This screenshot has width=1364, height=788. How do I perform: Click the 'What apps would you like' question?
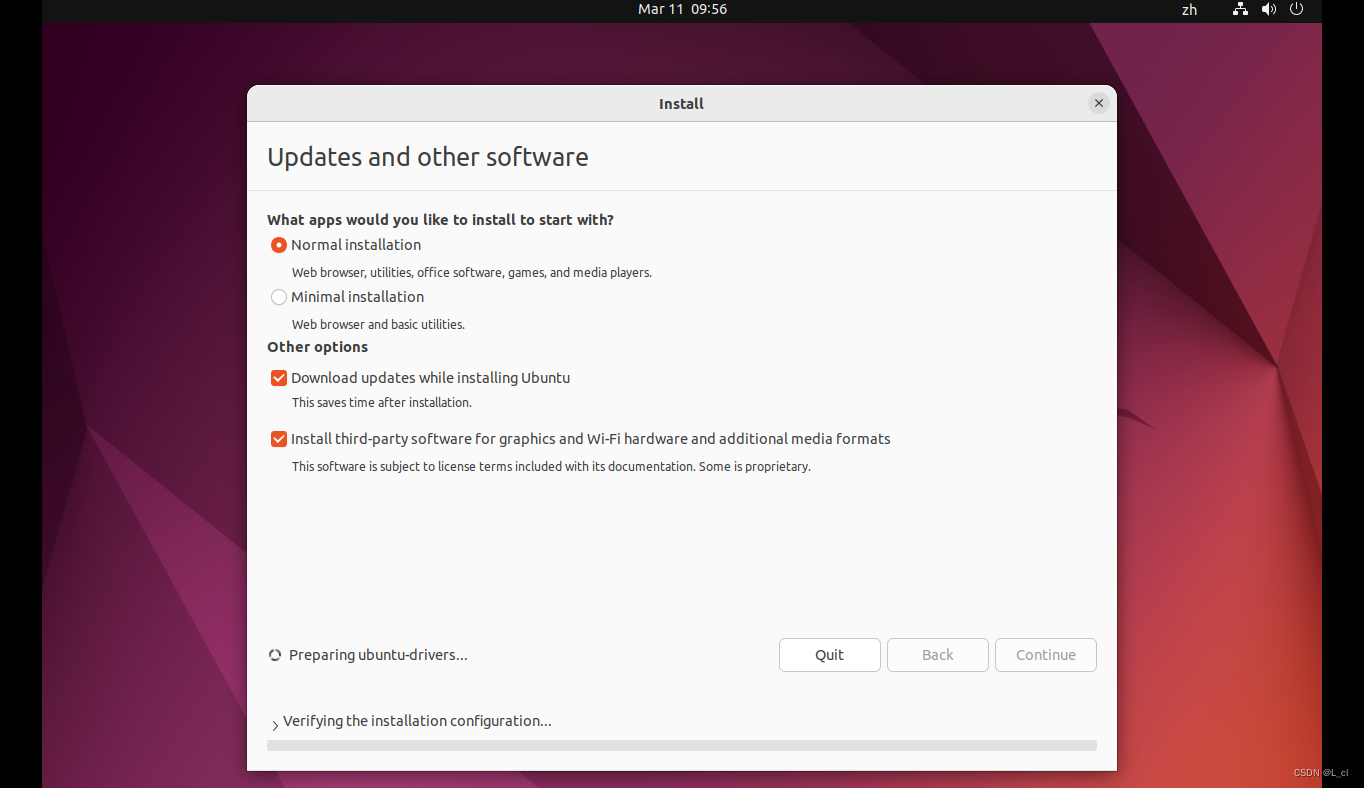tap(440, 219)
